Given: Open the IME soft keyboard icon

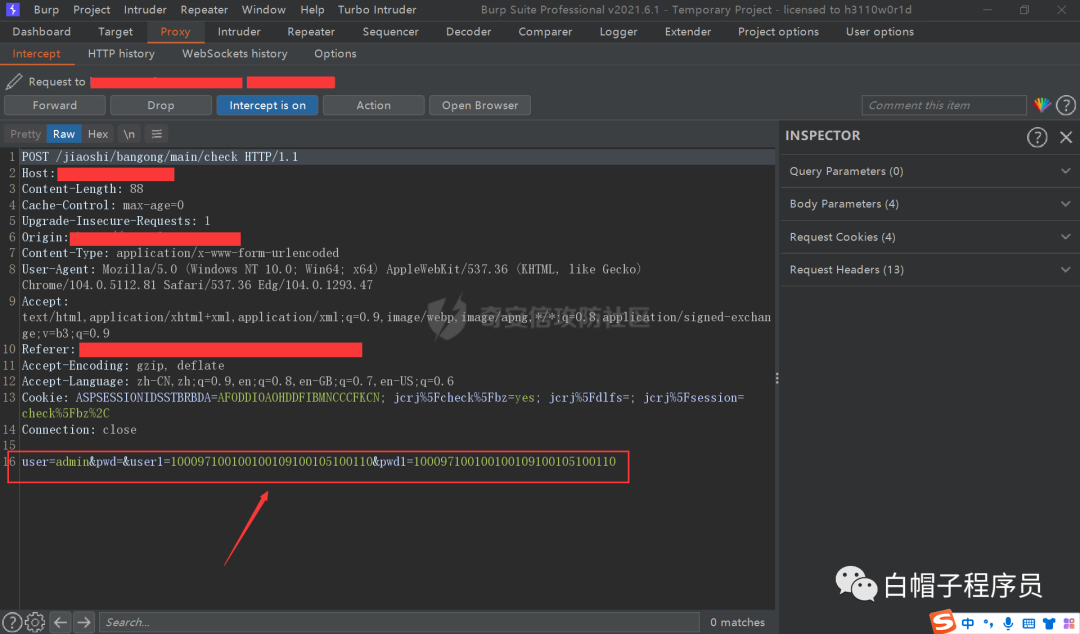Looking at the screenshot, I should (x=1028, y=623).
